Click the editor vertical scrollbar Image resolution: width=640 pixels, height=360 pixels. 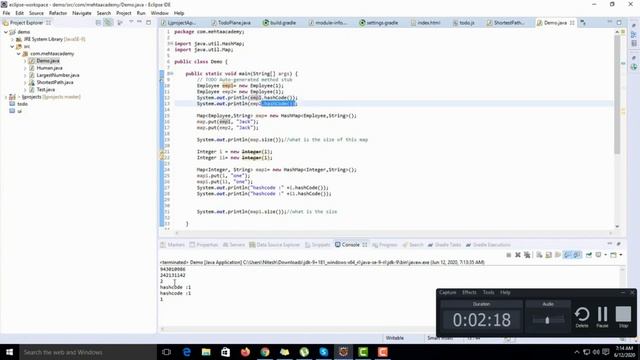[x=617, y=94]
